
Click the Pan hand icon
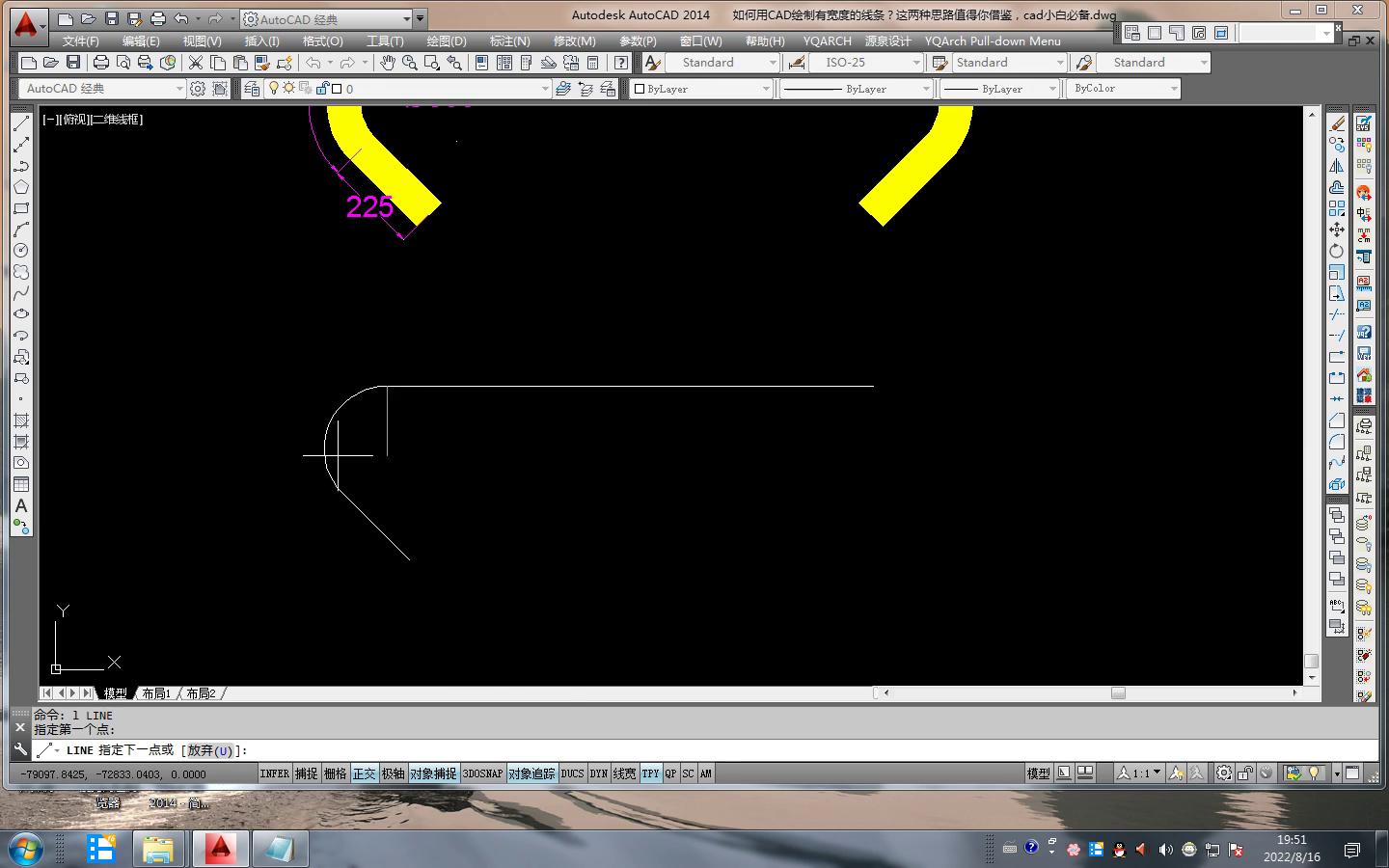tap(387, 63)
